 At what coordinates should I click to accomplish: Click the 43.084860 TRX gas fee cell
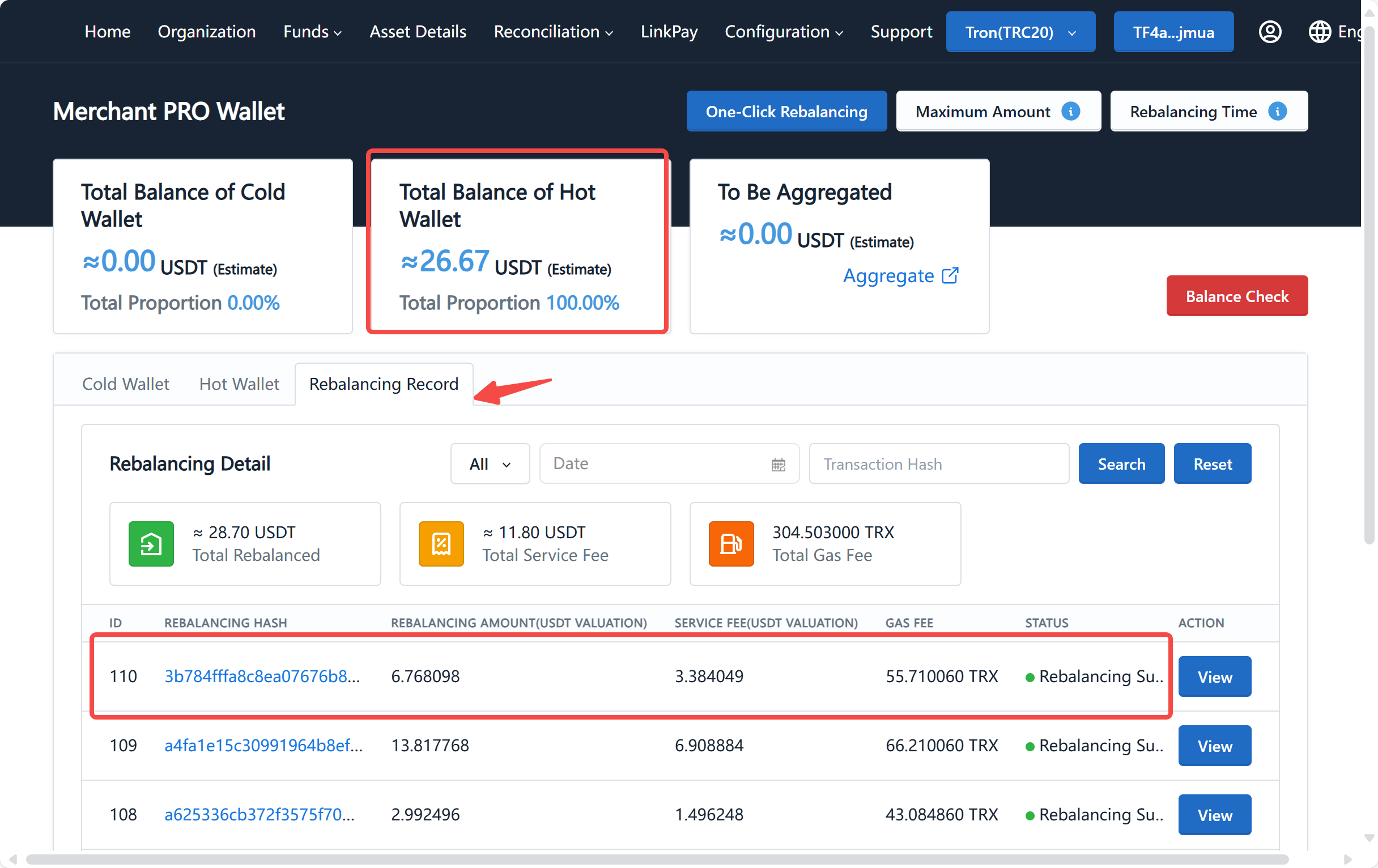click(941, 815)
